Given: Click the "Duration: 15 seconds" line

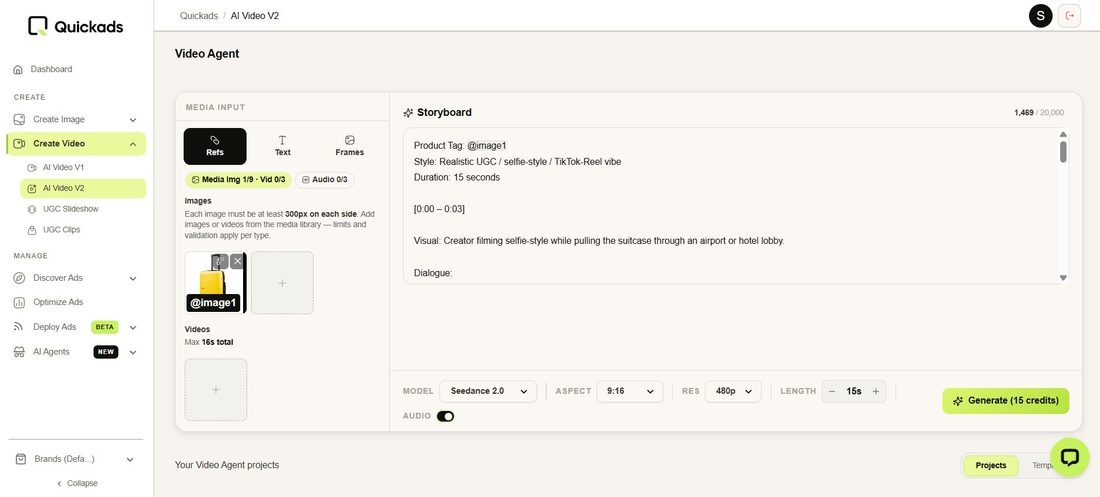Looking at the screenshot, I should [x=457, y=178].
